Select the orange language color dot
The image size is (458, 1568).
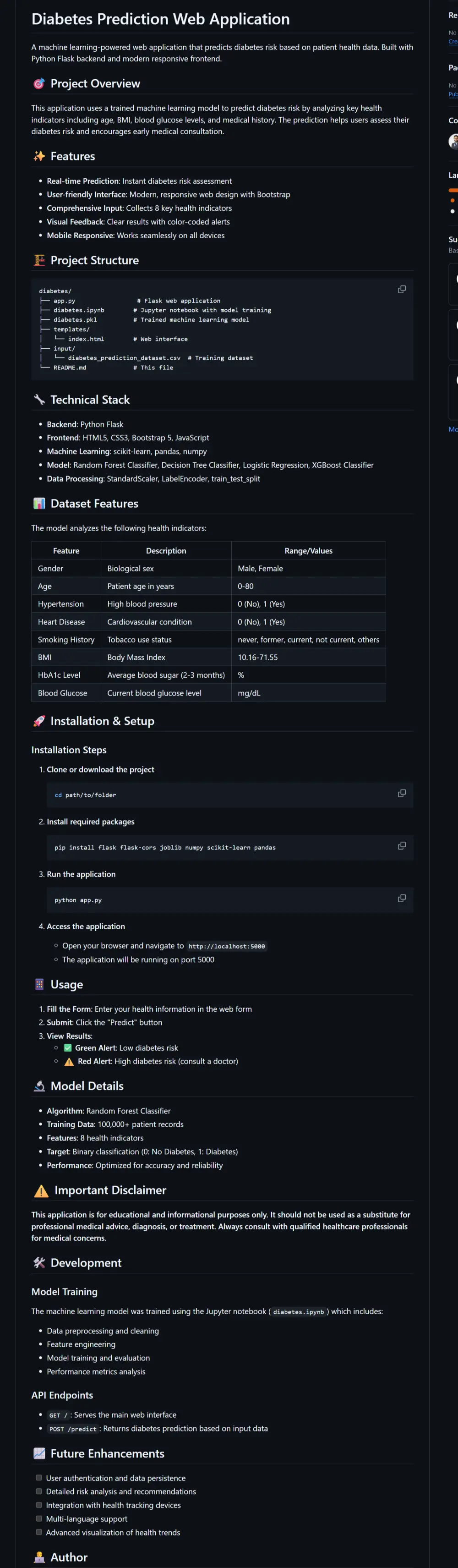click(452, 200)
